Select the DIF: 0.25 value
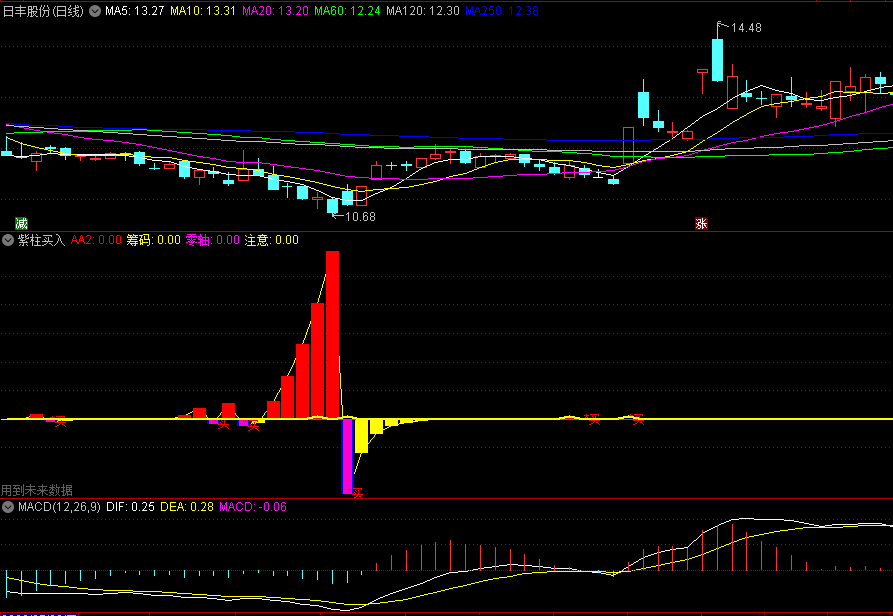893x616 pixels. pos(130,507)
